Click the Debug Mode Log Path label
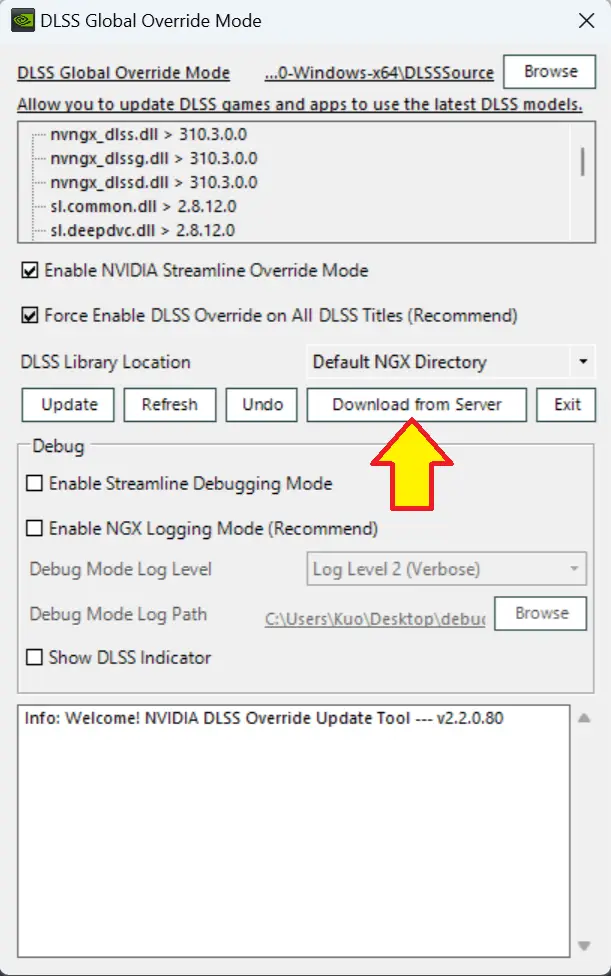611x976 pixels. point(118,614)
